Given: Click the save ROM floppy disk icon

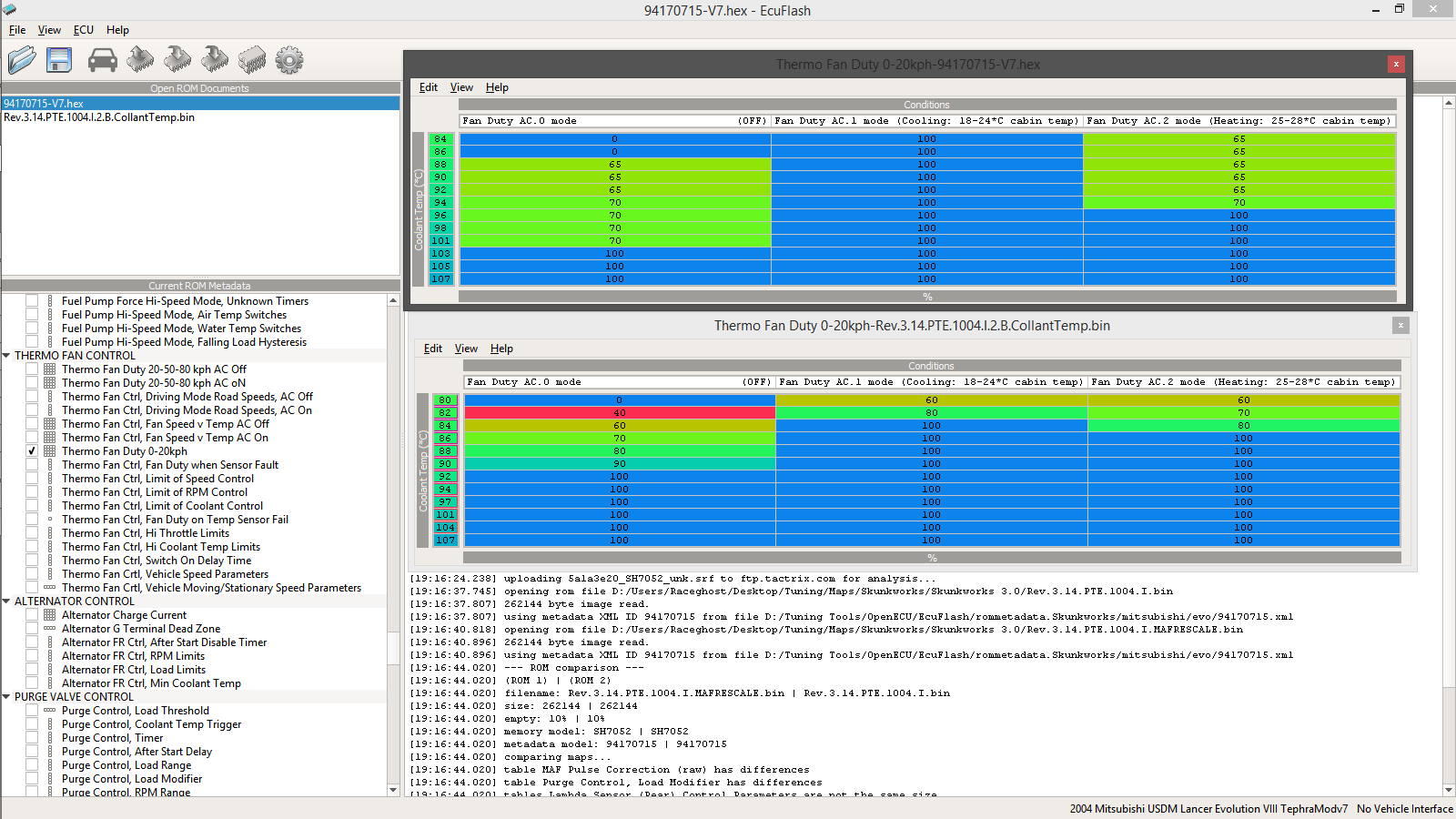Looking at the screenshot, I should (59, 60).
